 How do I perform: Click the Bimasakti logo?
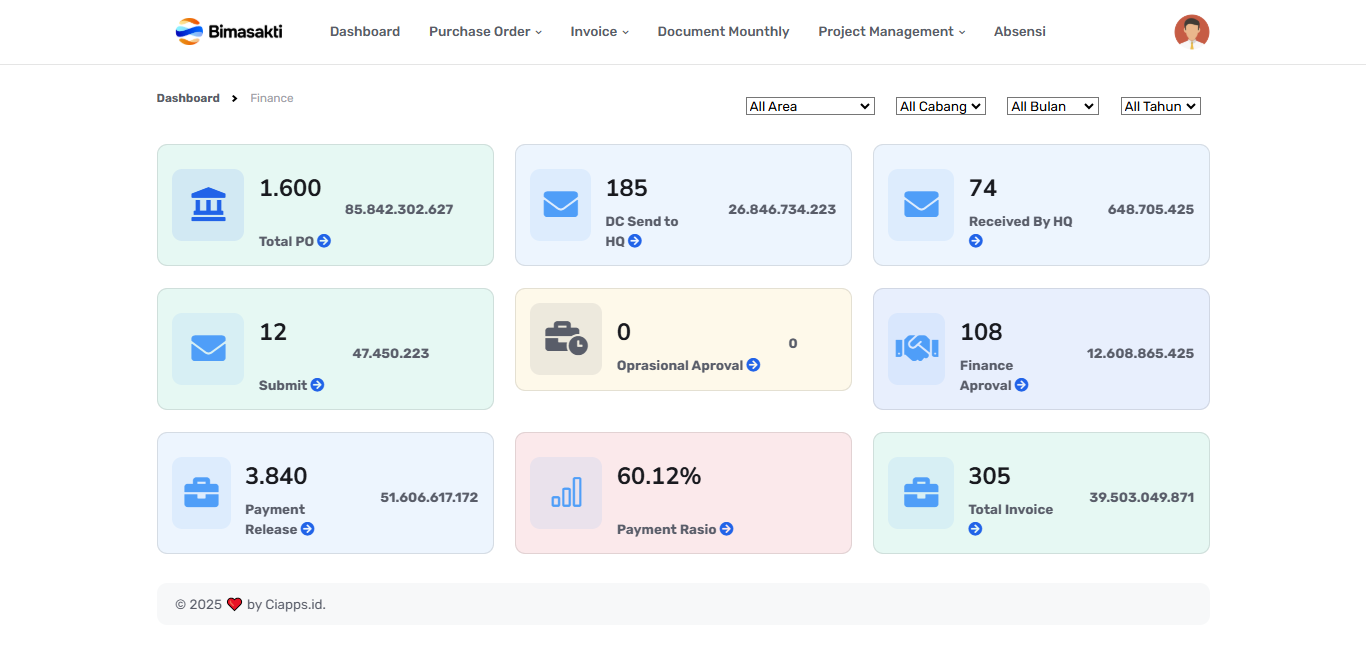229,32
